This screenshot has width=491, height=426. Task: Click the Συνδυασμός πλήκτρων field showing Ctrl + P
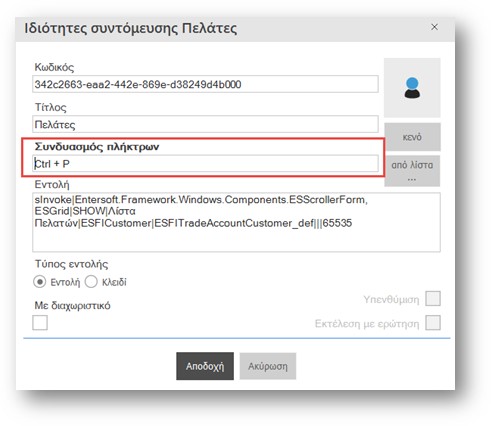(x=205, y=164)
